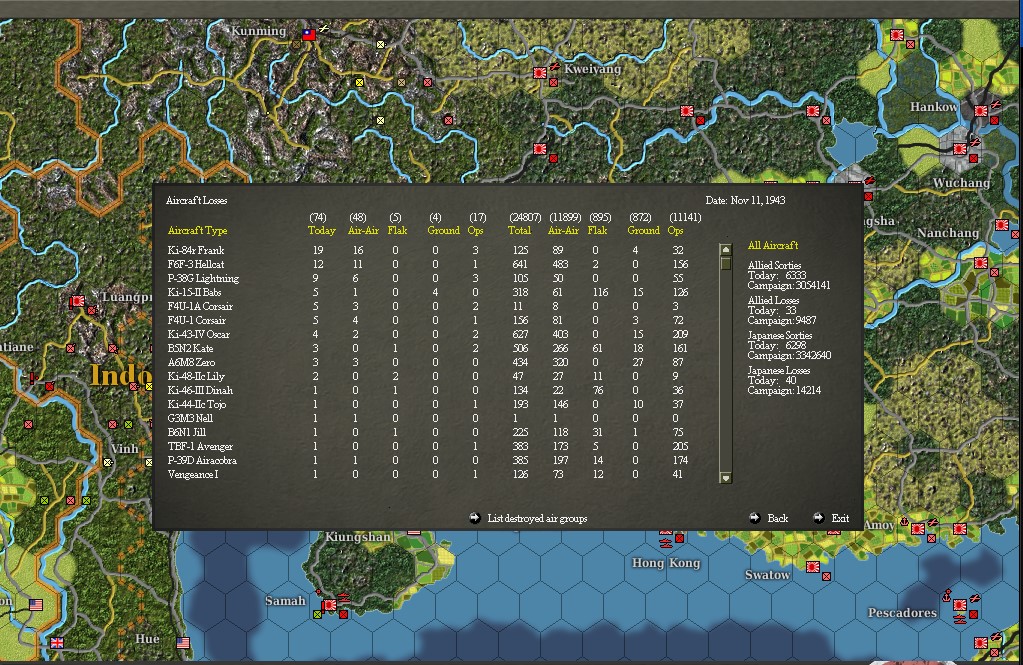Select the F6F-3 Hellcat row

click(x=427, y=264)
